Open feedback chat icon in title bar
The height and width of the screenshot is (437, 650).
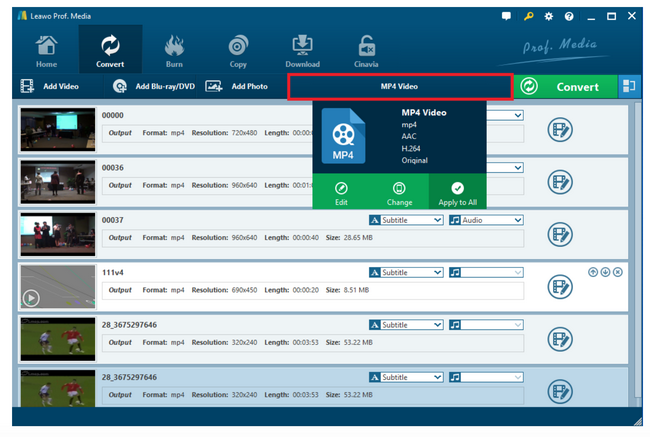coord(506,16)
